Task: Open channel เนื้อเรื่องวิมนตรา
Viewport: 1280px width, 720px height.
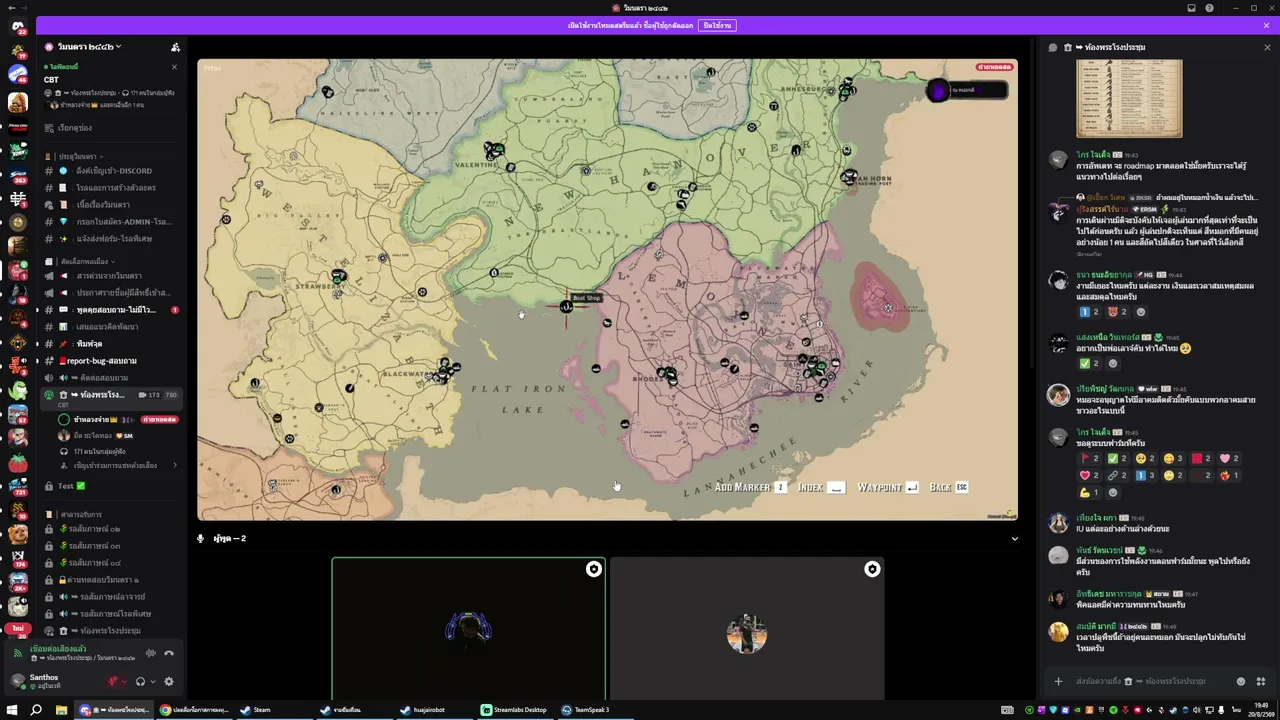Action: [111, 205]
